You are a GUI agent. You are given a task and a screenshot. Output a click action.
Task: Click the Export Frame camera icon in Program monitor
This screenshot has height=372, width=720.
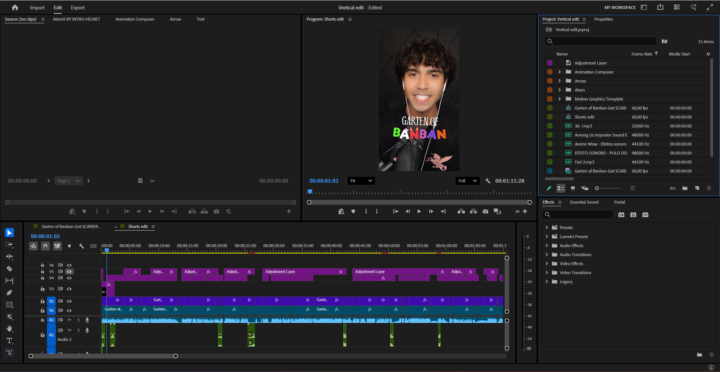485,211
